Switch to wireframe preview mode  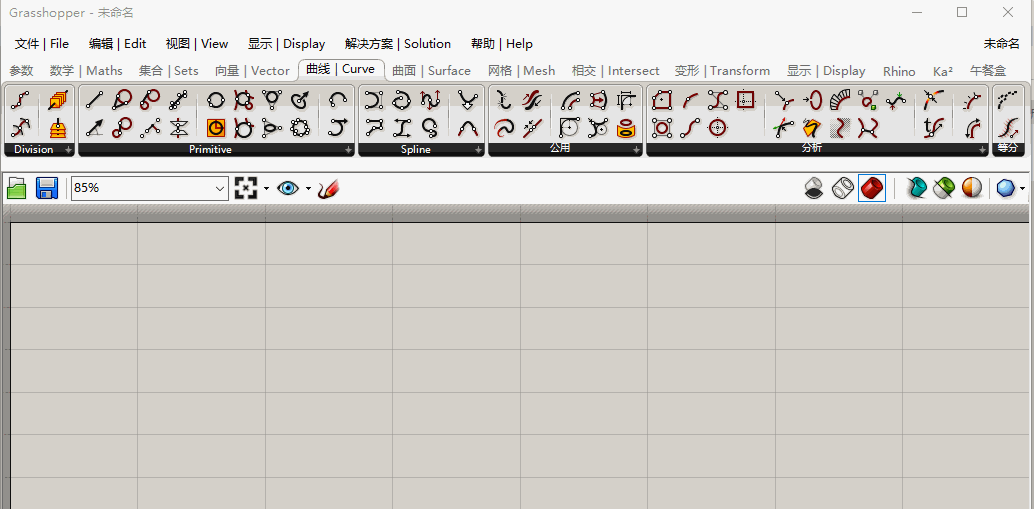(843, 189)
